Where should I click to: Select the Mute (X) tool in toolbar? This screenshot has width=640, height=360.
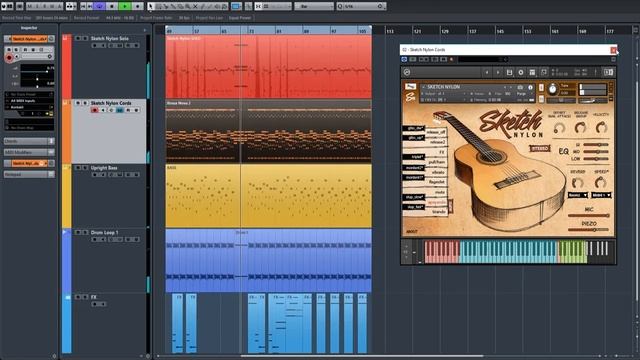click(x=195, y=6)
